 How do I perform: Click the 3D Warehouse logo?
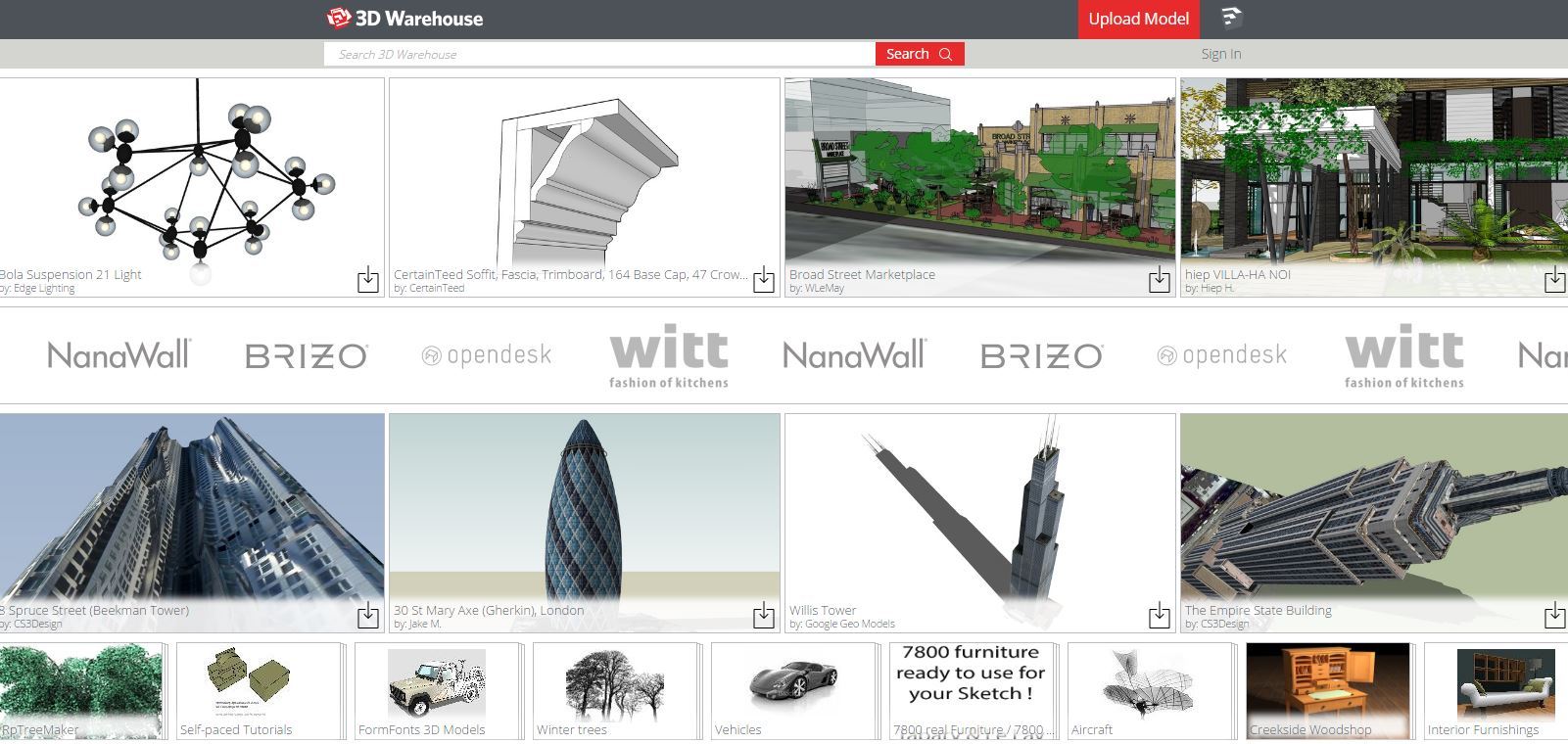404,19
